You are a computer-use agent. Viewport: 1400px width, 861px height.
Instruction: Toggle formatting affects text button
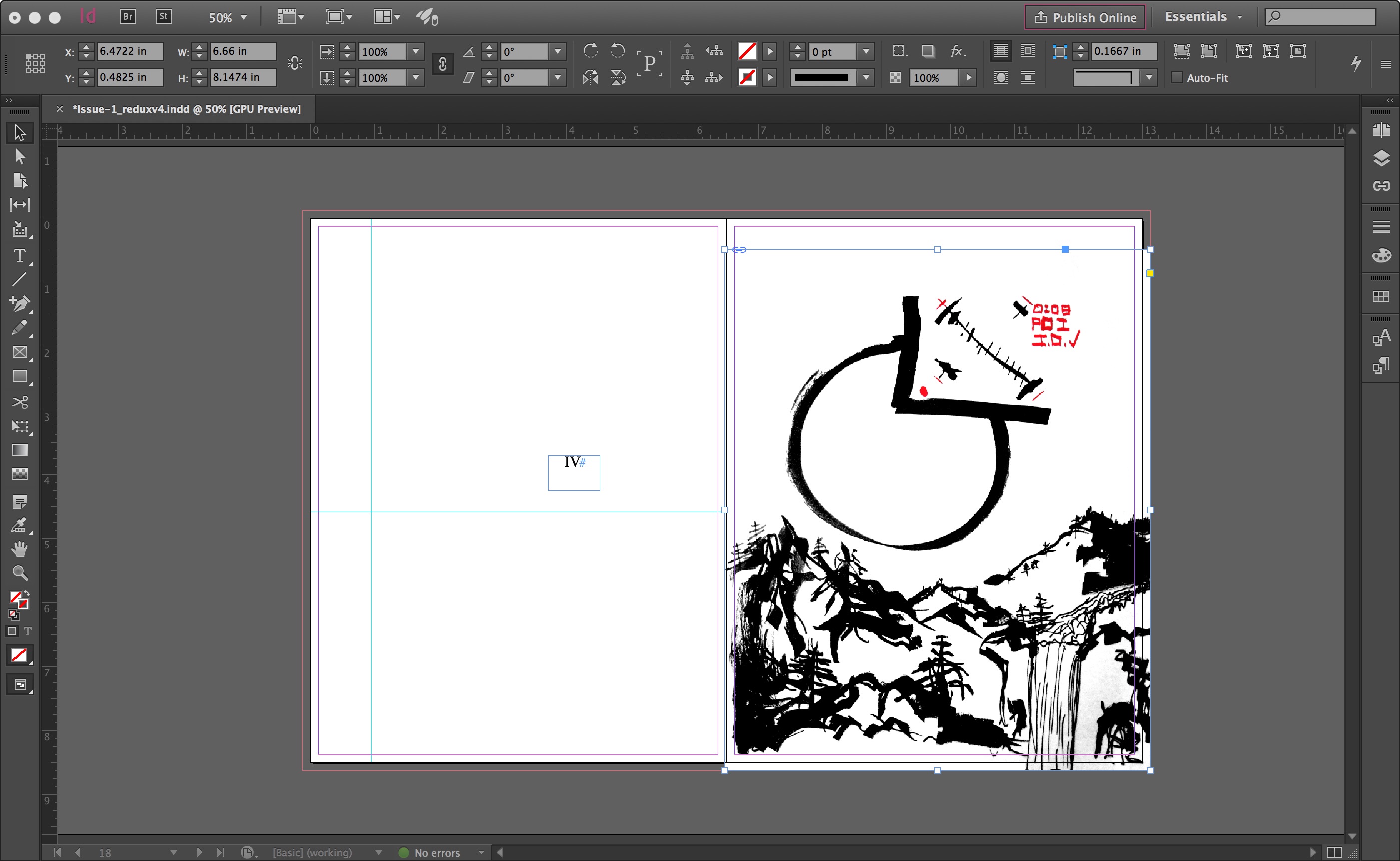pos(27,631)
